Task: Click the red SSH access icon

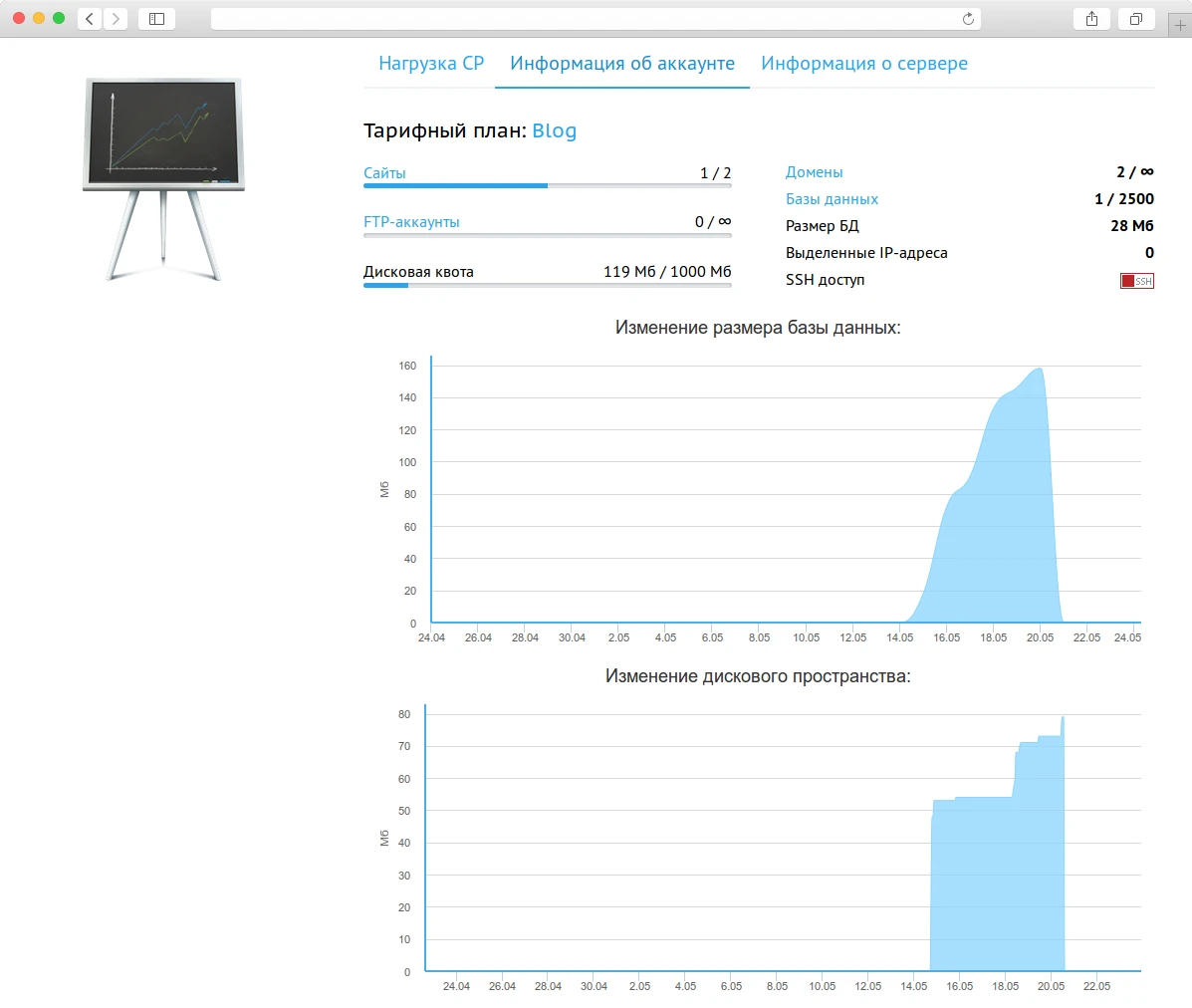Action: pyautogui.click(x=1136, y=281)
